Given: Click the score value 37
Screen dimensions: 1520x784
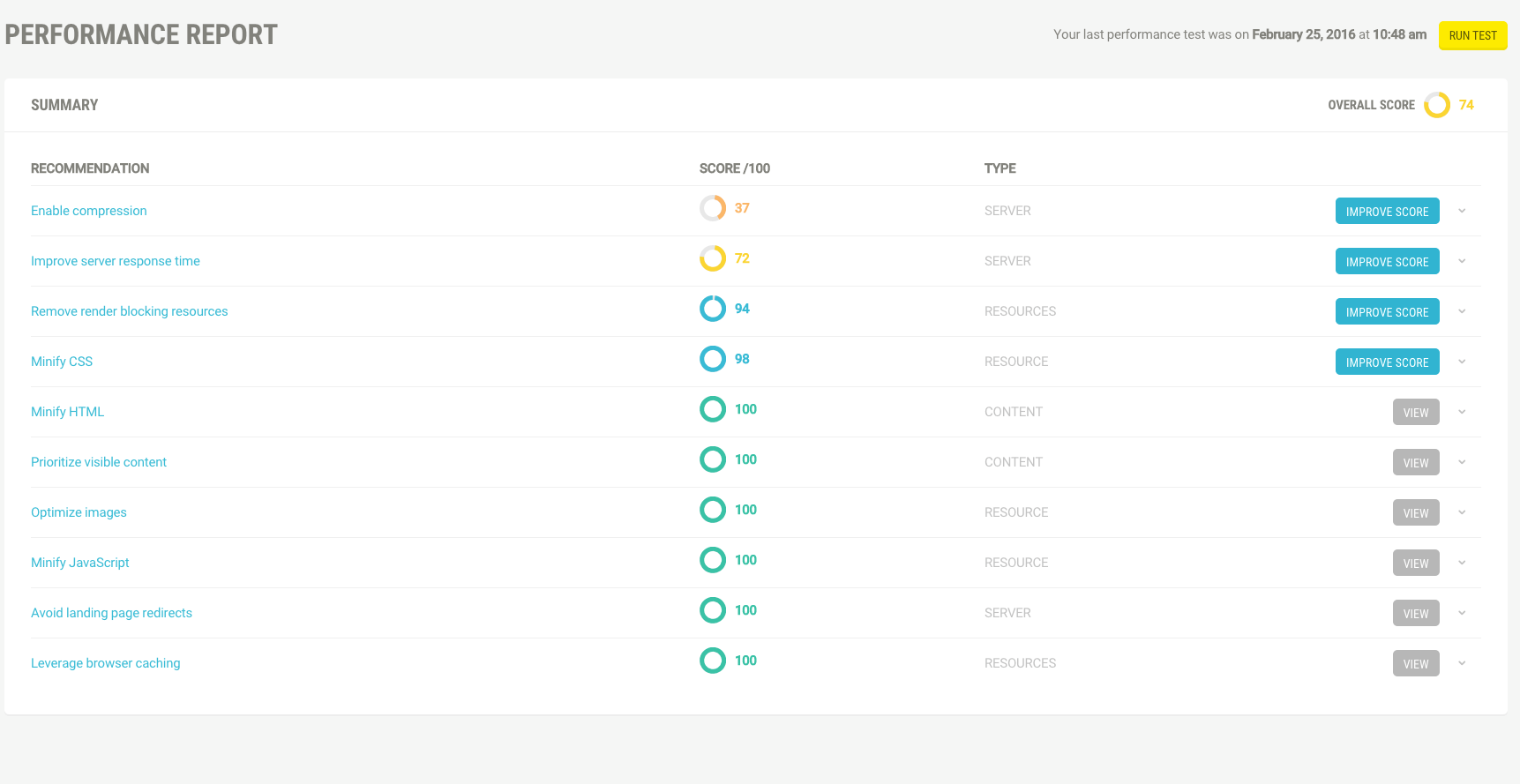Looking at the screenshot, I should 742,208.
